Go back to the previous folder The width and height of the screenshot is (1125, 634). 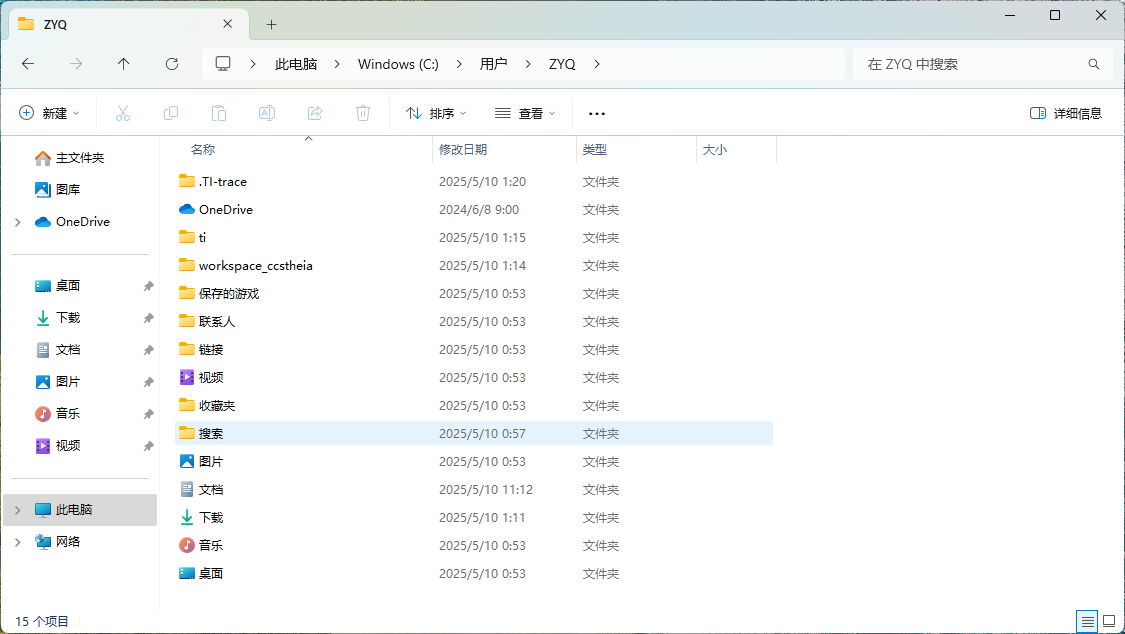(x=27, y=63)
